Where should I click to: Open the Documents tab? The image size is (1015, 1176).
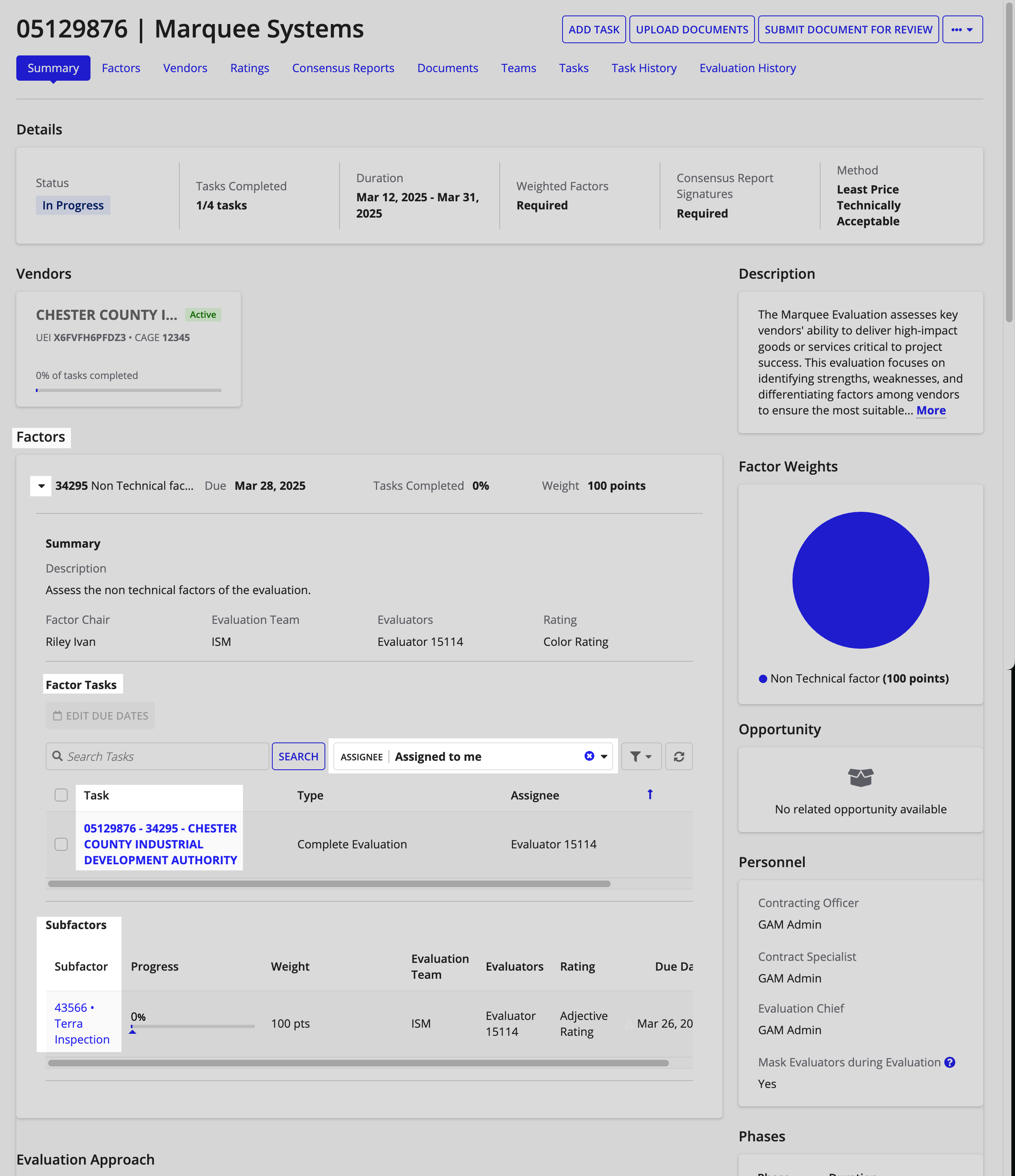[x=447, y=68]
